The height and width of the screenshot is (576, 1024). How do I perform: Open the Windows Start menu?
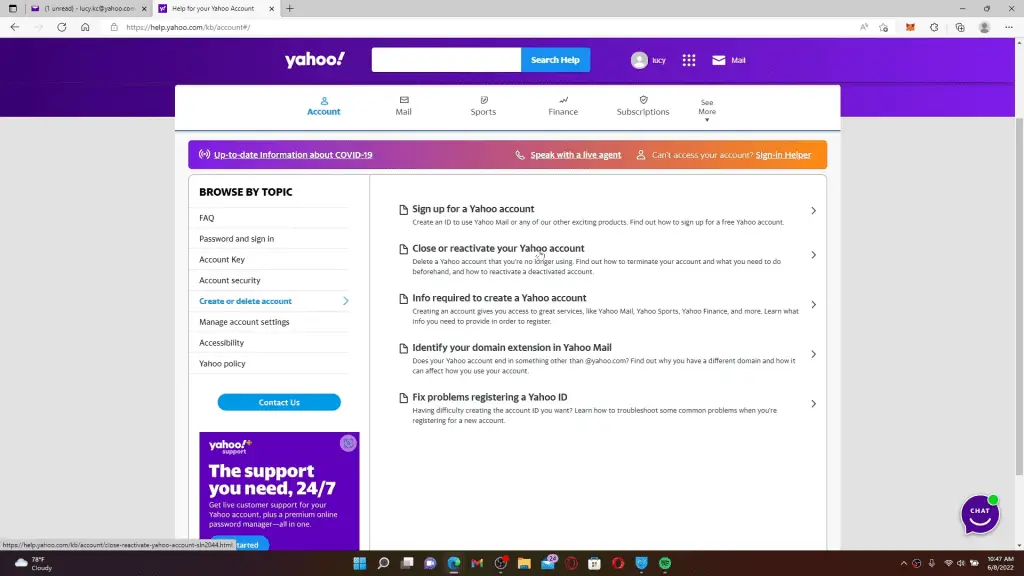pyautogui.click(x=360, y=563)
